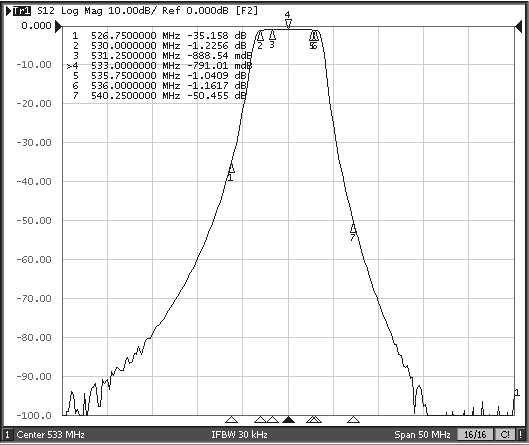This screenshot has height=445, width=529.
Task: Select the marker 7 row showing -50.455 dB
Action: pos(159,95)
